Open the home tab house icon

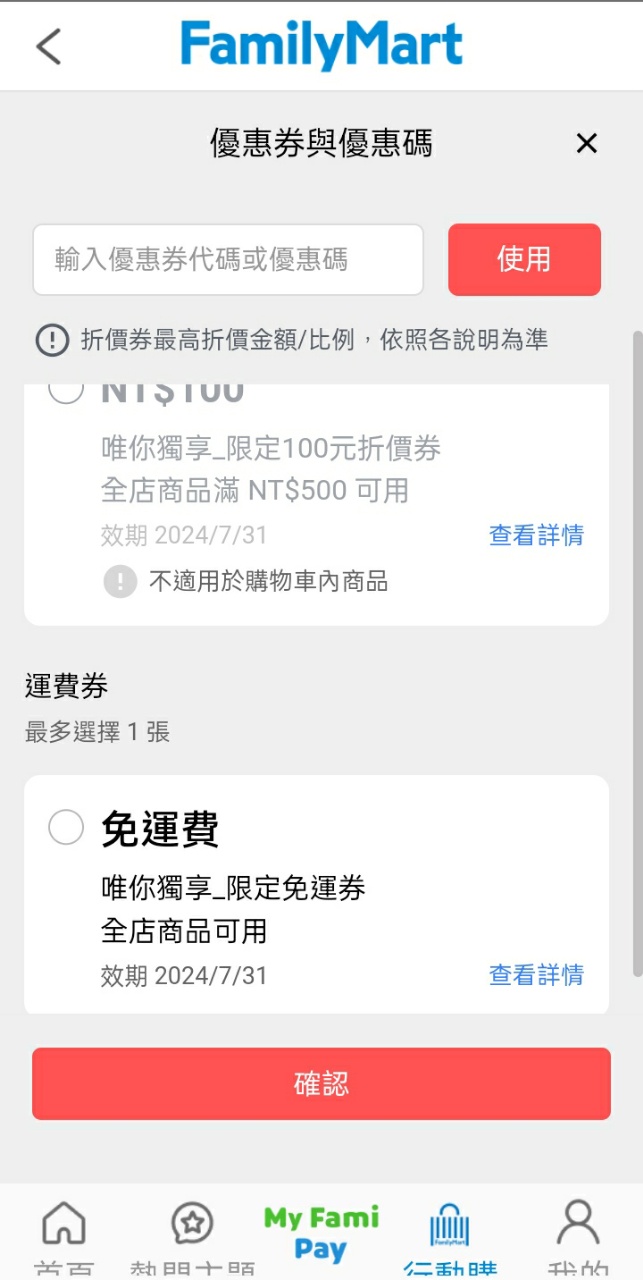tap(64, 1224)
